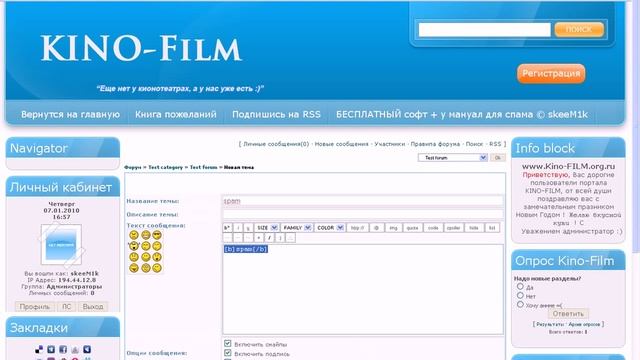The image size is (640, 360).
Task: Toggle the Включить подпись checkbox
Action: 228,353
